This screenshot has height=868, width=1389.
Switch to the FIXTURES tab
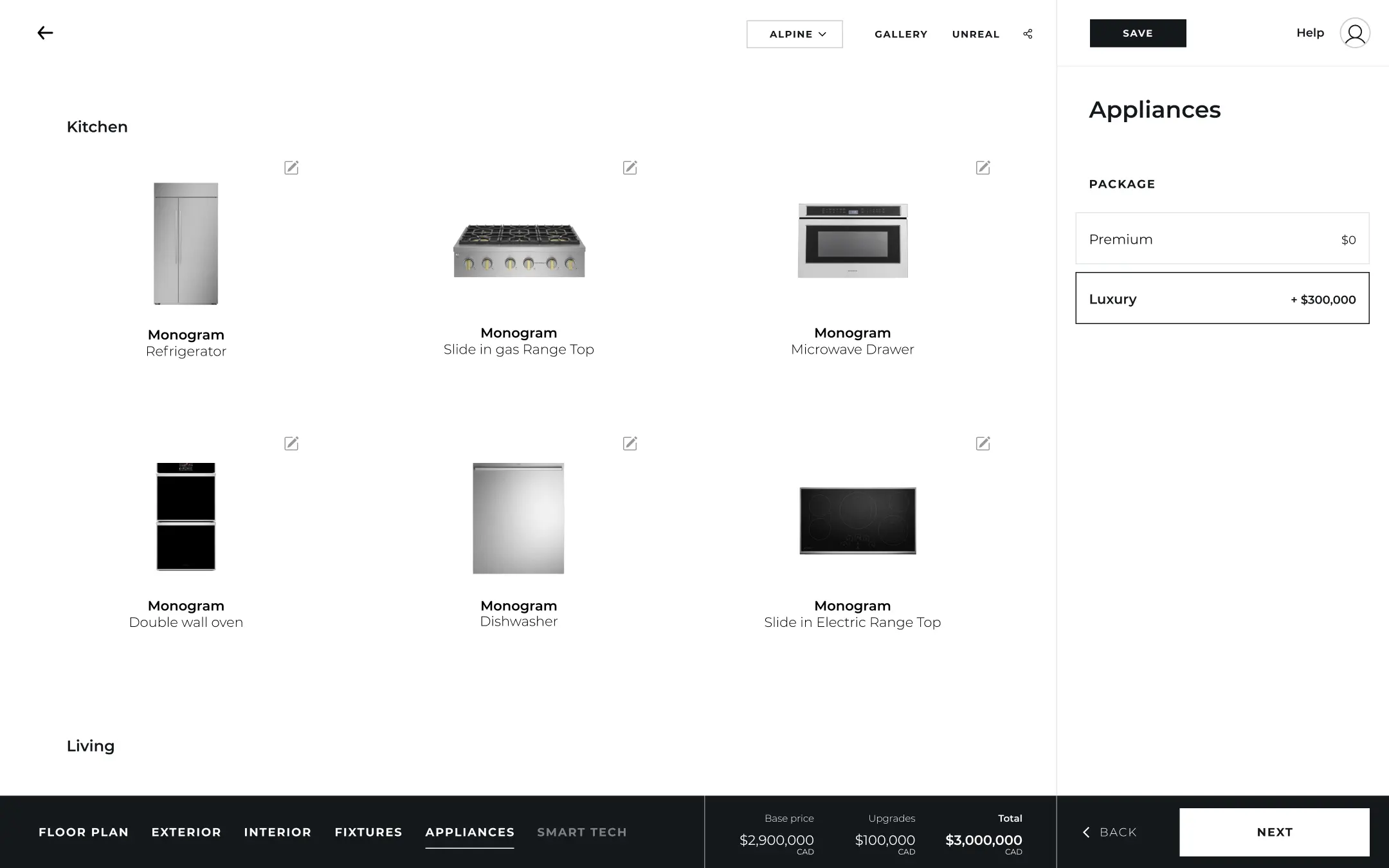(368, 831)
